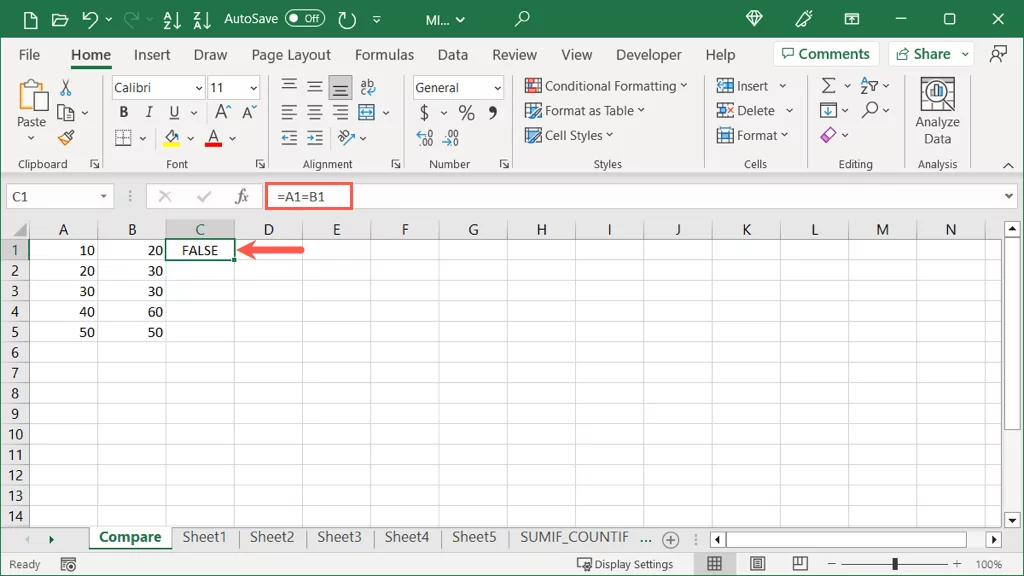1024x576 pixels.
Task: Toggle Underline formatting
Action: pyautogui.click(x=174, y=112)
